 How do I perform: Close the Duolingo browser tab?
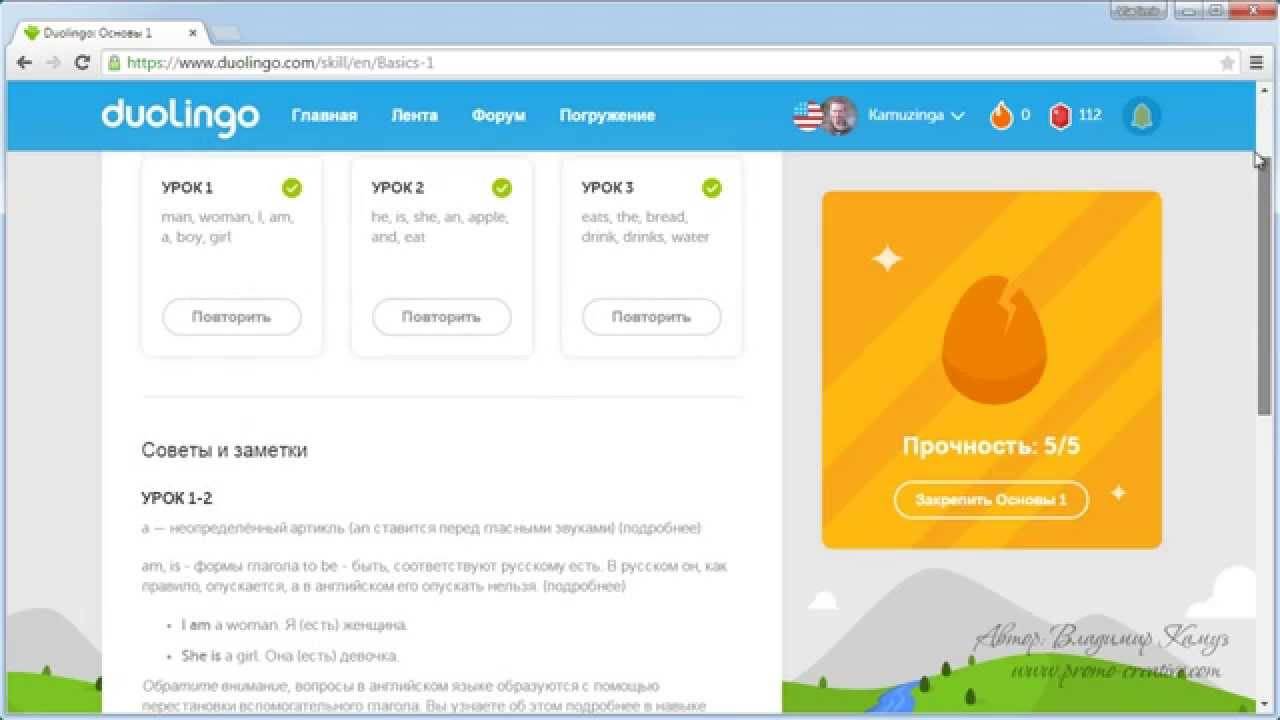pos(192,33)
